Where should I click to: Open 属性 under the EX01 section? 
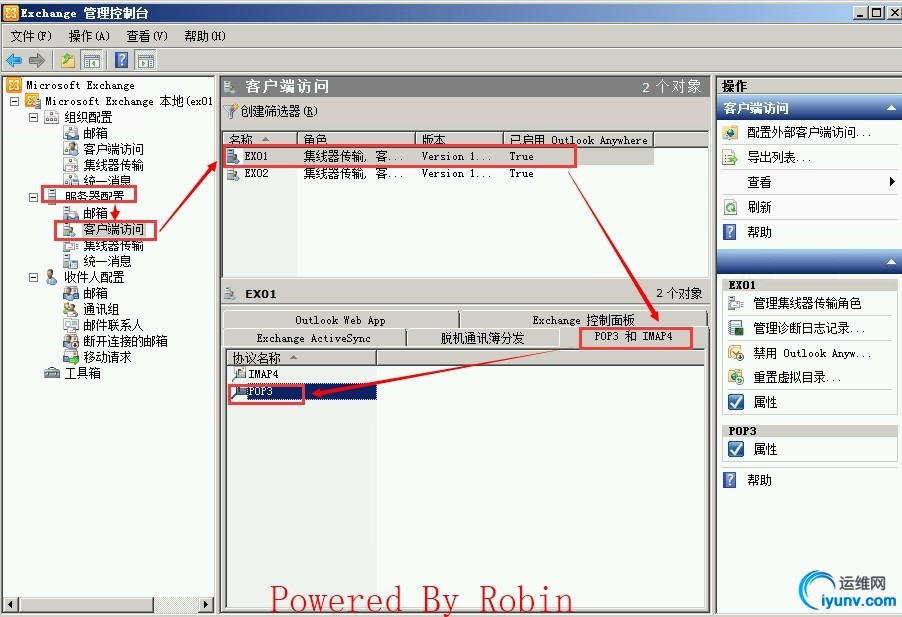765,403
